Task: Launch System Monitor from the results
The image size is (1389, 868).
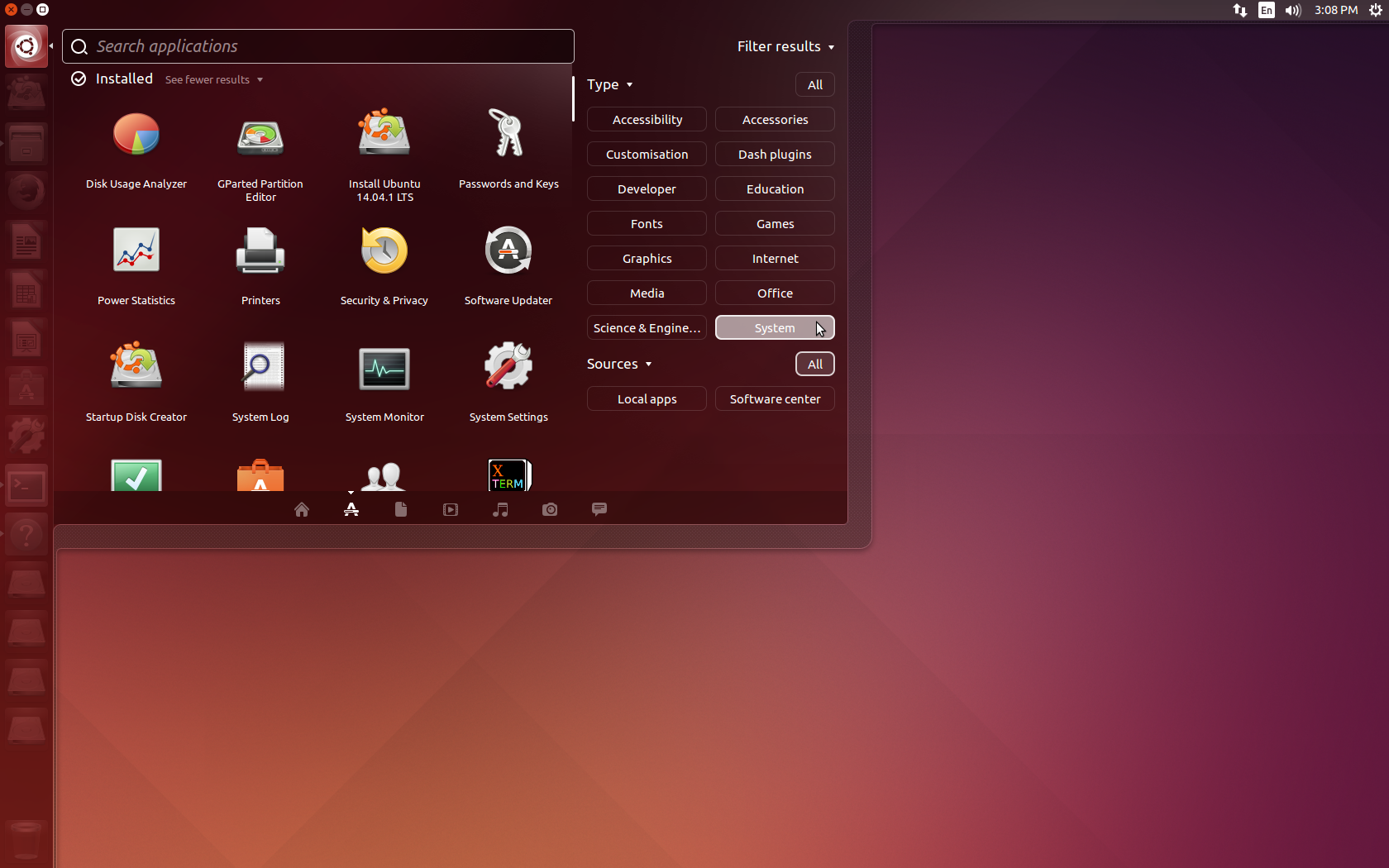Action: pyautogui.click(x=384, y=370)
